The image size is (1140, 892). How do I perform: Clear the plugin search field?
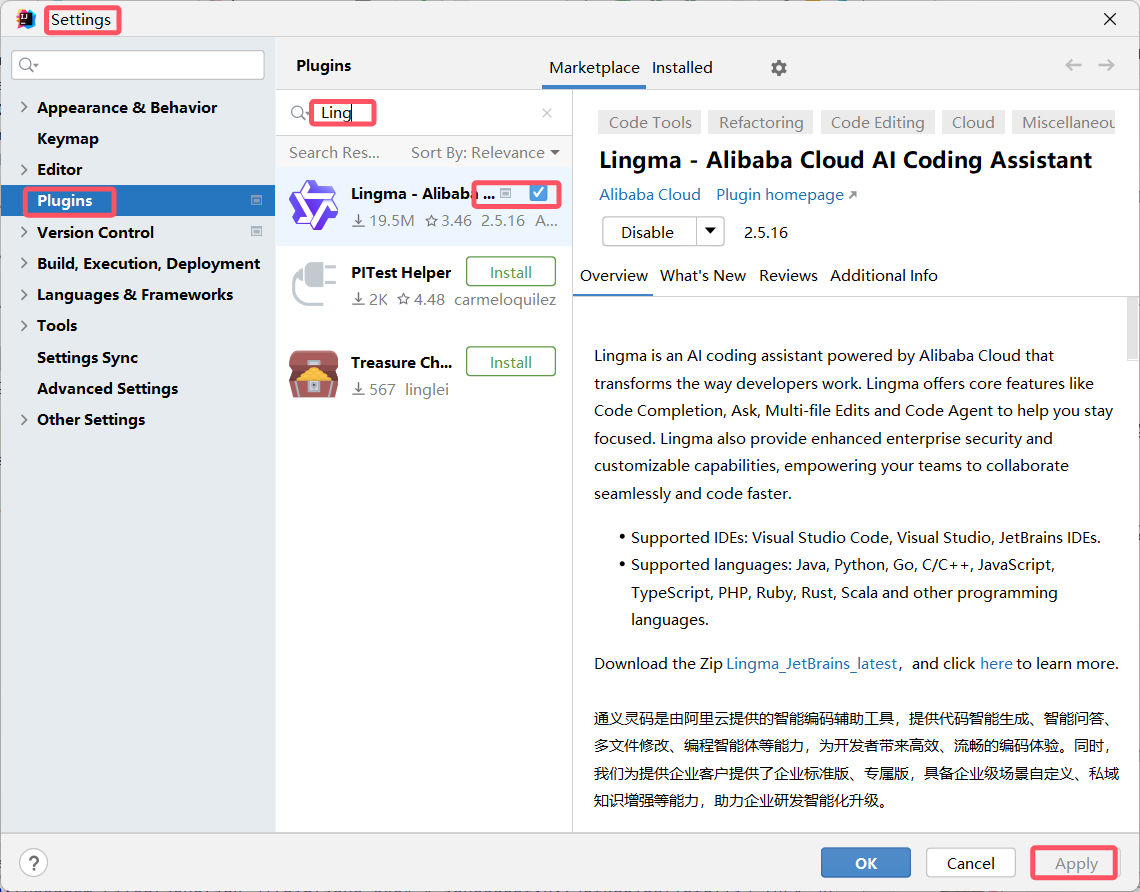coord(547,113)
